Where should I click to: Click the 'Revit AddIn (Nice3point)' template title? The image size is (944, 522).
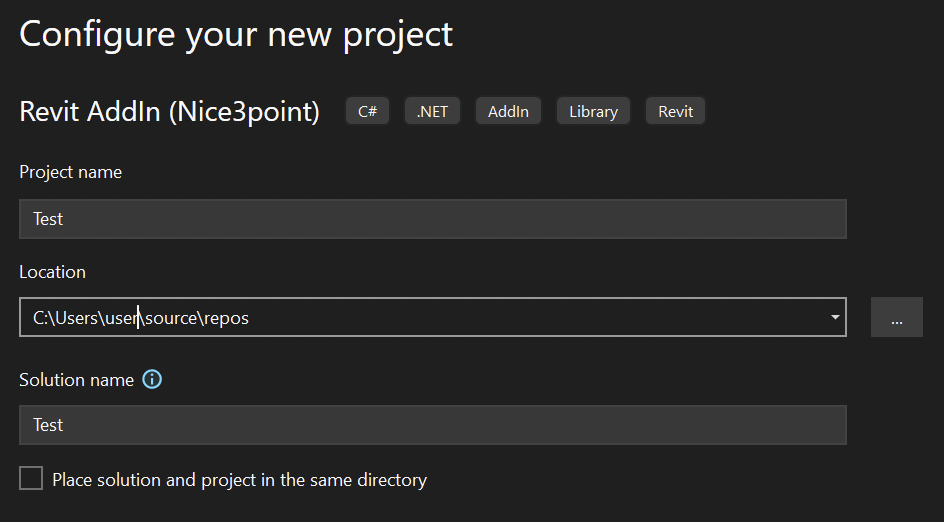point(169,112)
